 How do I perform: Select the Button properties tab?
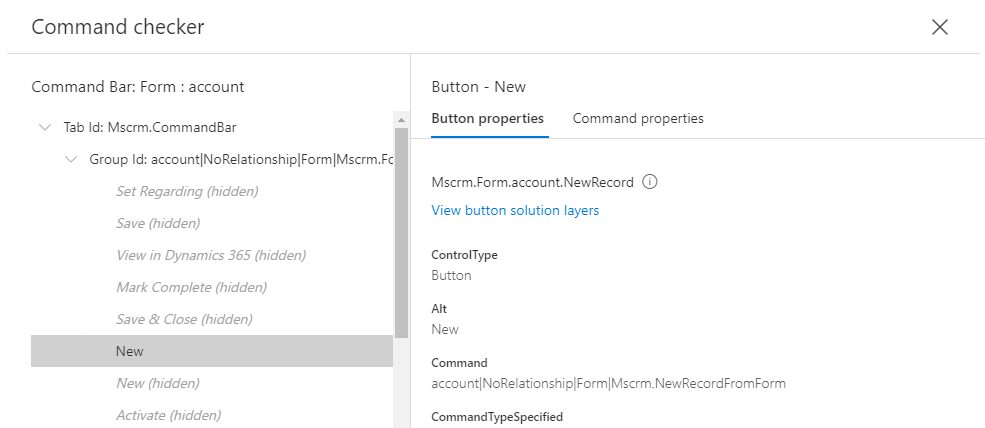point(487,118)
